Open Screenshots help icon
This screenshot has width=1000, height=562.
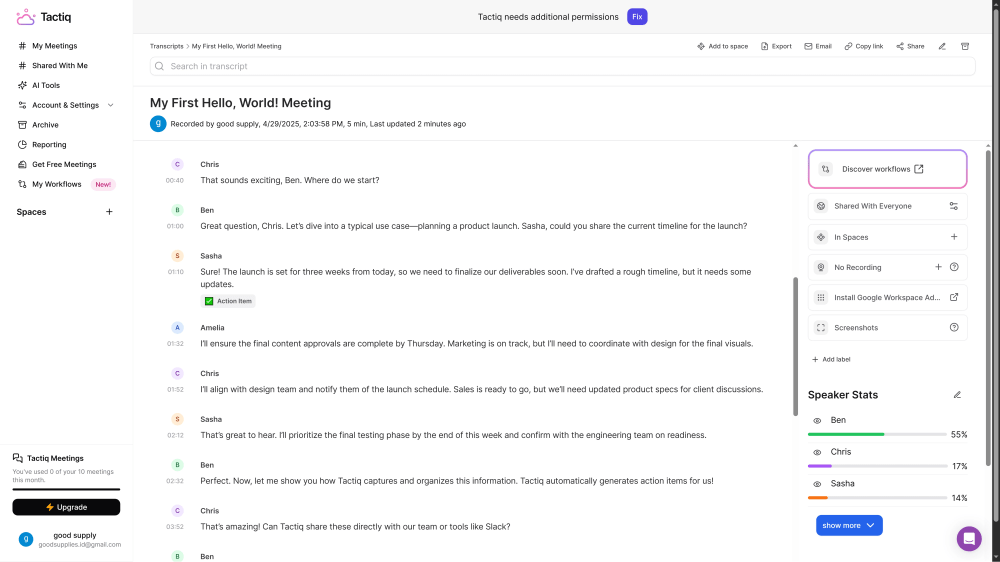pyautogui.click(x=954, y=327)
